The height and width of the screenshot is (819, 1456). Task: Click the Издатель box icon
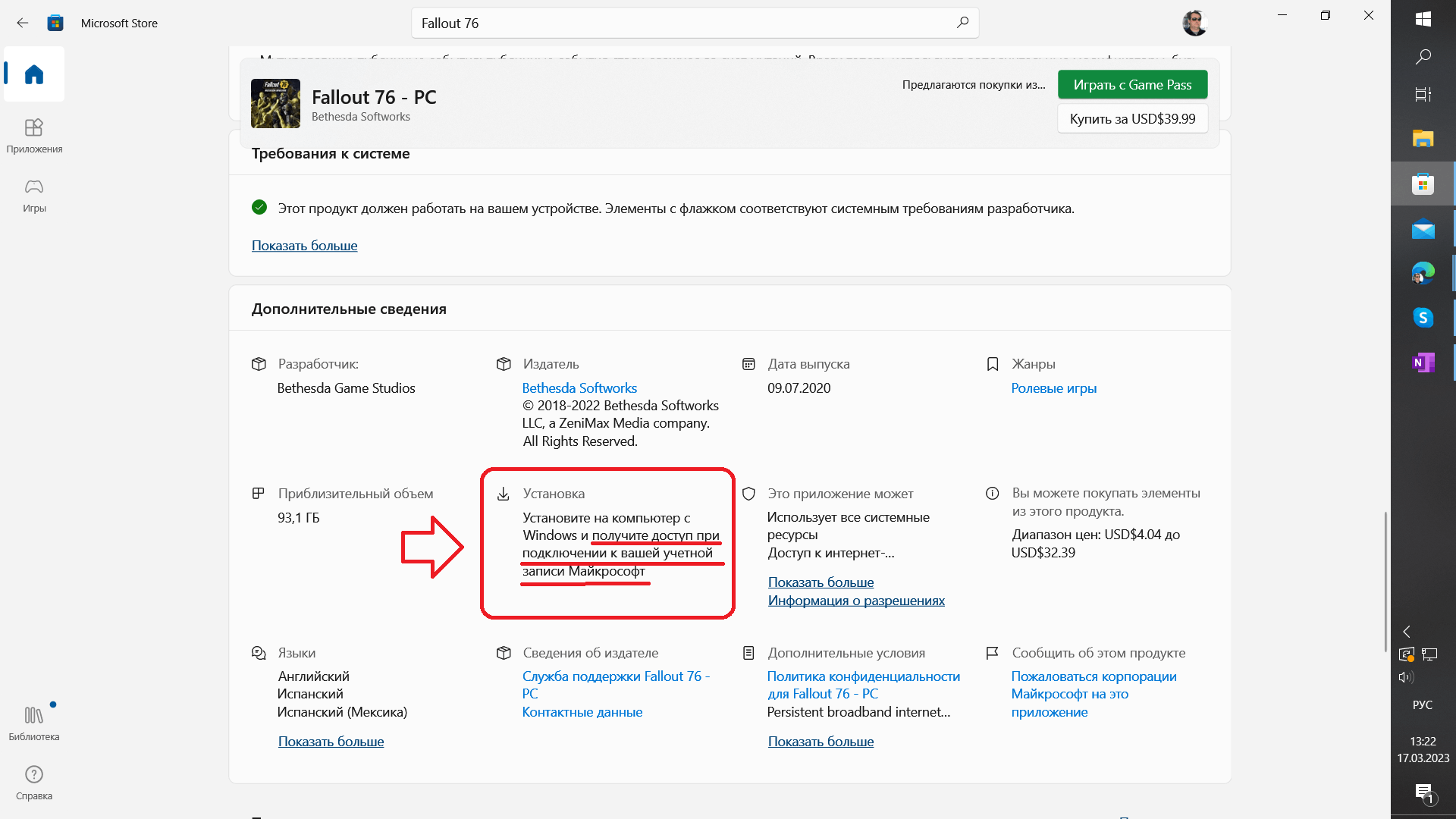(504, 364)
